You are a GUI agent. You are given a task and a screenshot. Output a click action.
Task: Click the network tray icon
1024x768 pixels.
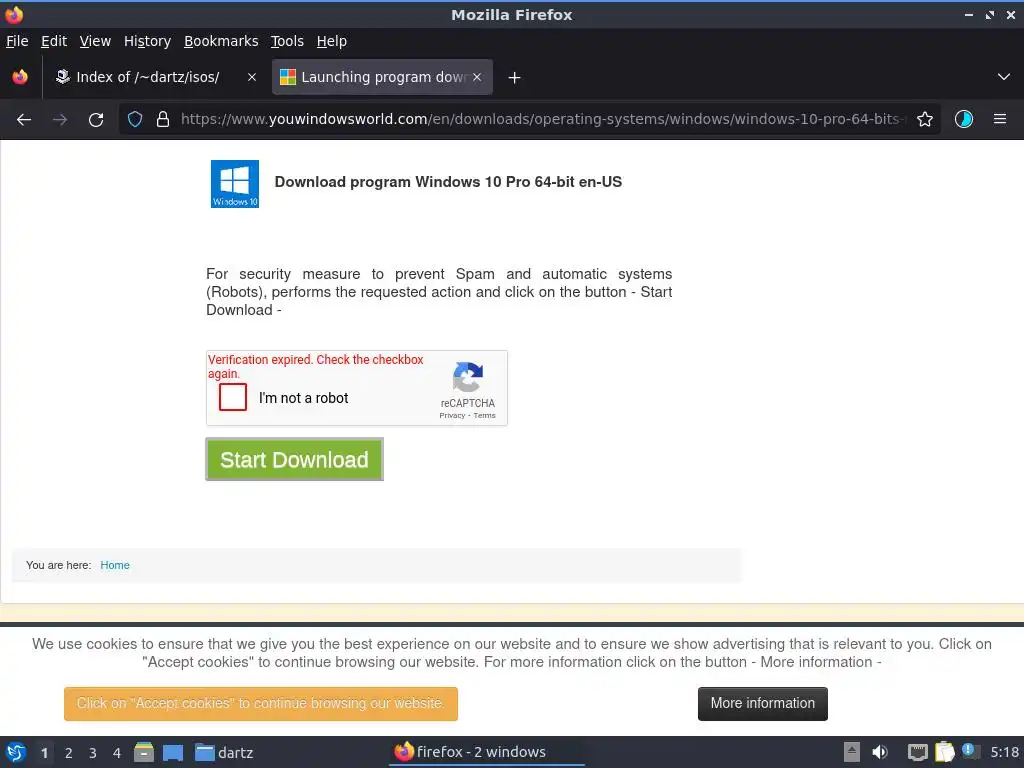pos(918,752)
